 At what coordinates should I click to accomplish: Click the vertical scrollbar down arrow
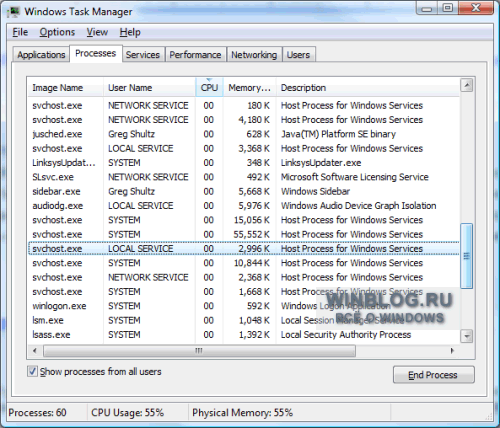pyautogui.click(x=467, y=336)
